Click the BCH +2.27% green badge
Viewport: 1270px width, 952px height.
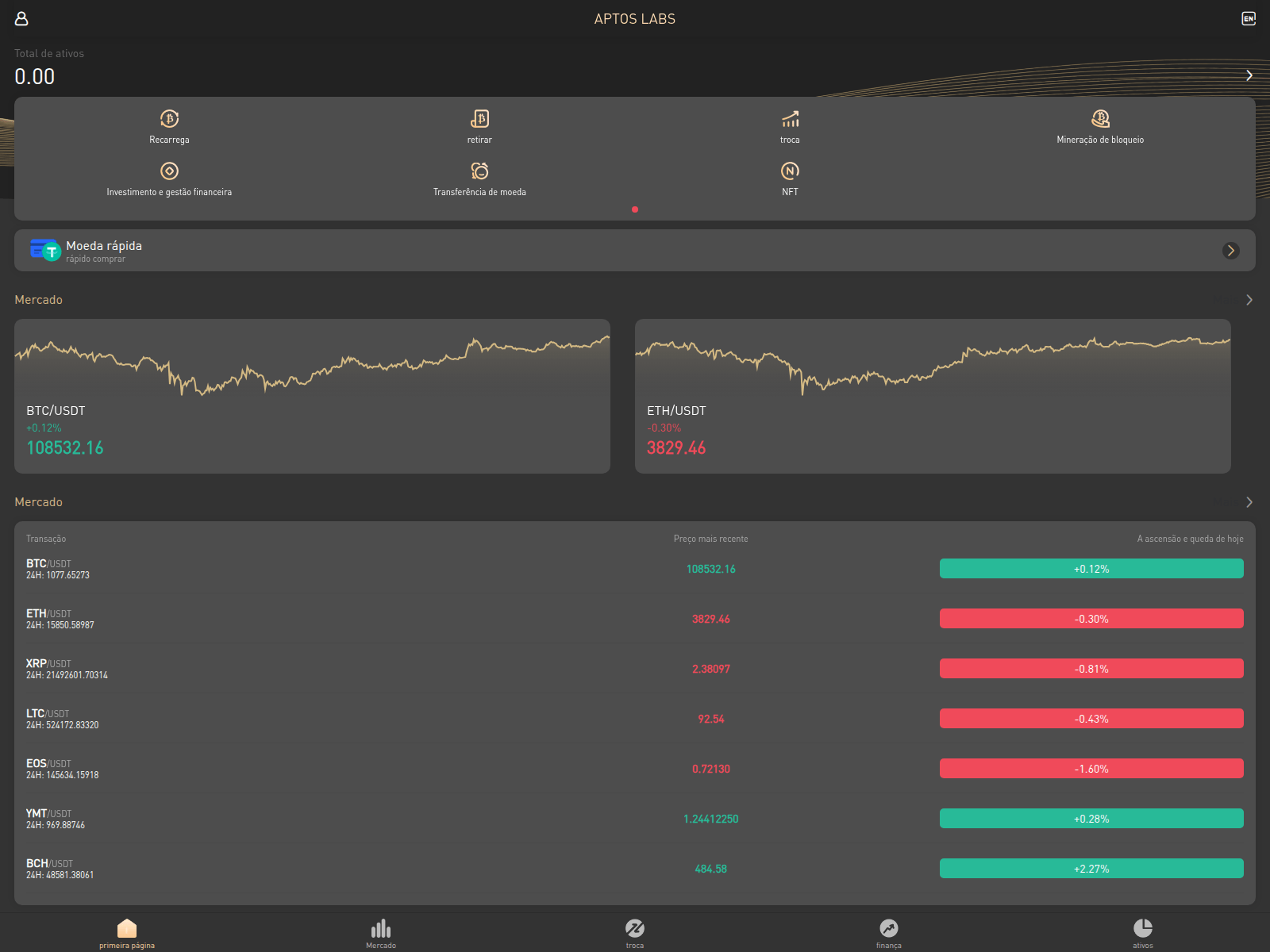(1091, 869)
